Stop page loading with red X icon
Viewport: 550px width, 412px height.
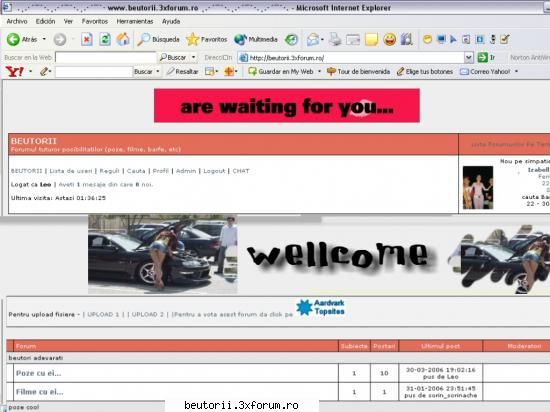tap(87, 39)
